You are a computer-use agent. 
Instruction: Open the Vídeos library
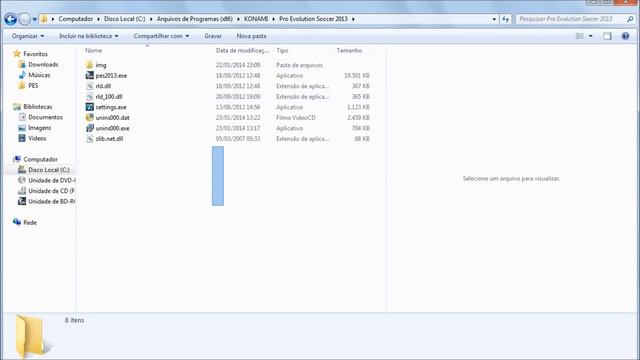[x=37, y=138]
